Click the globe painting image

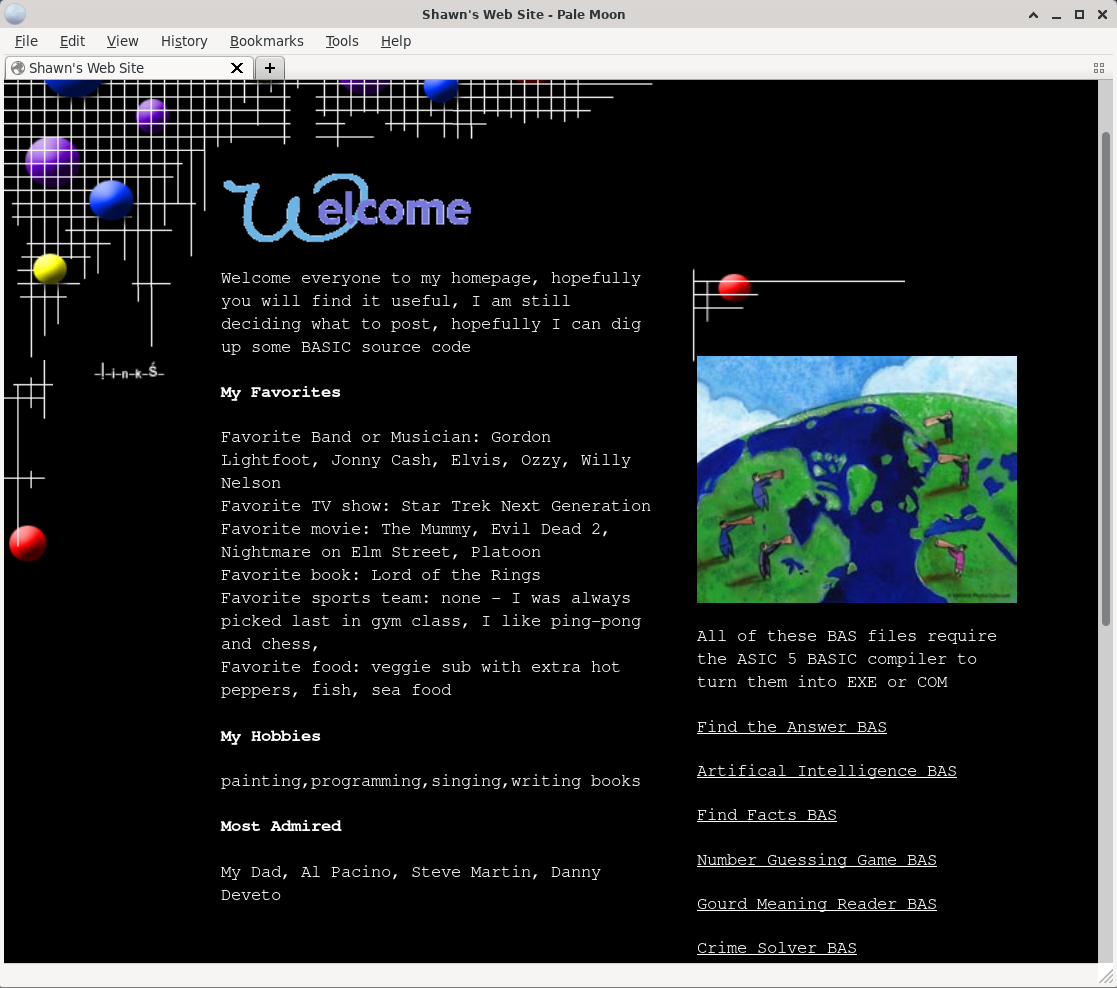point(856,479)
